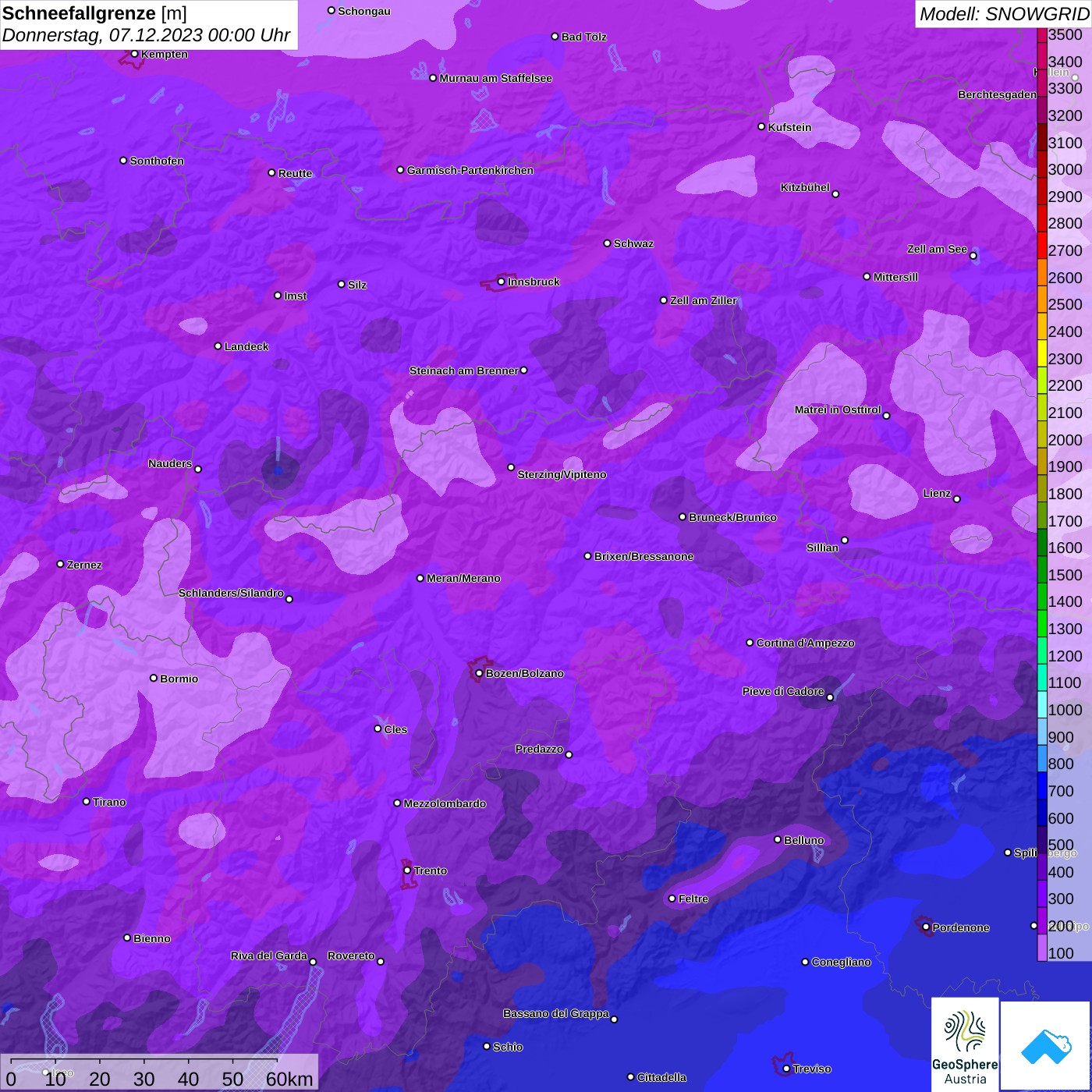Select the Trento location marker
Screen dimensions: 1092x1092
click(x=407, y=870)
